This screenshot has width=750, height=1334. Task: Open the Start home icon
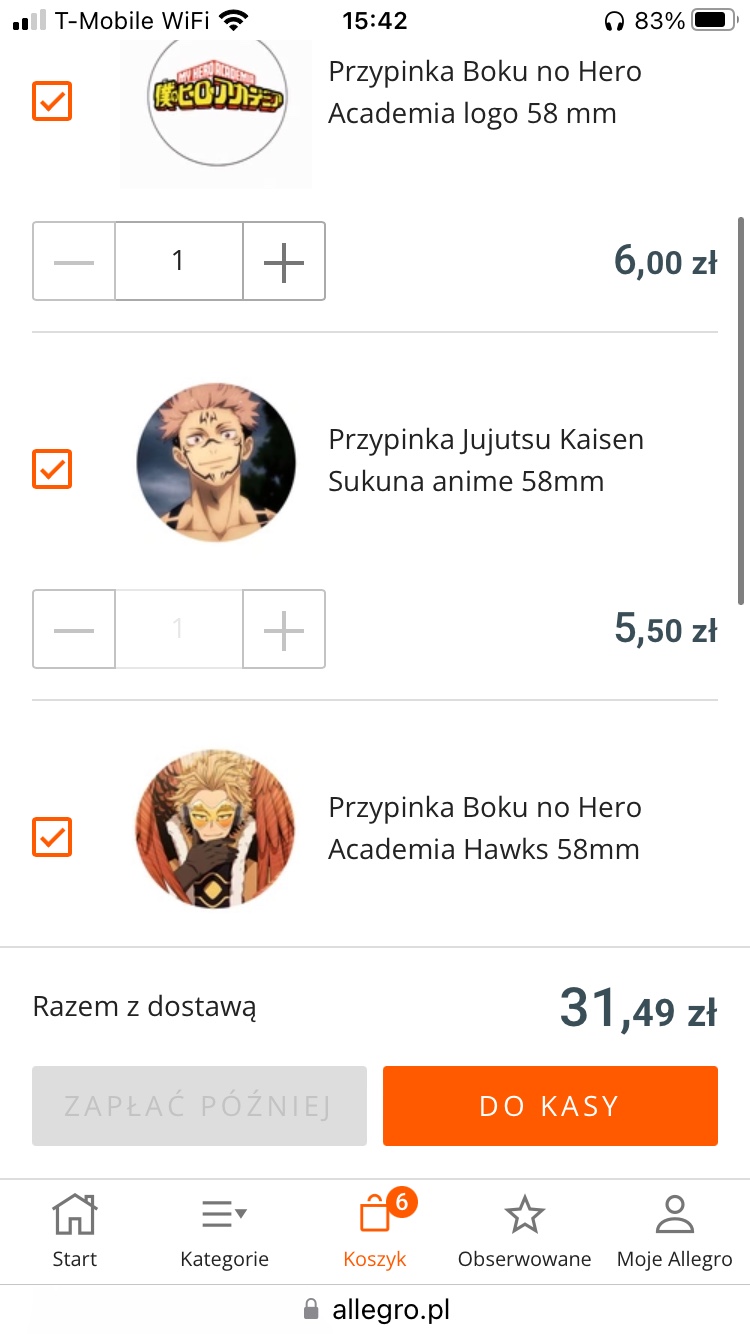point(75,1214)
